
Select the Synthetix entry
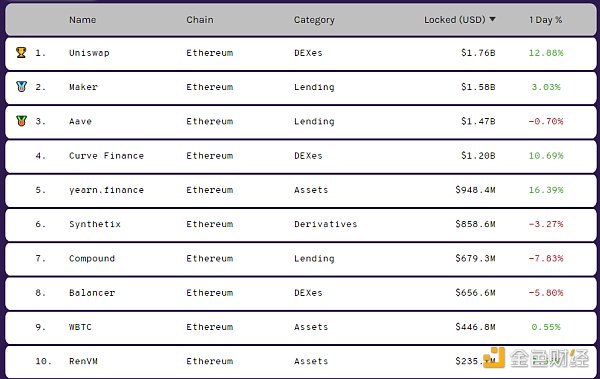pos(95,224)
